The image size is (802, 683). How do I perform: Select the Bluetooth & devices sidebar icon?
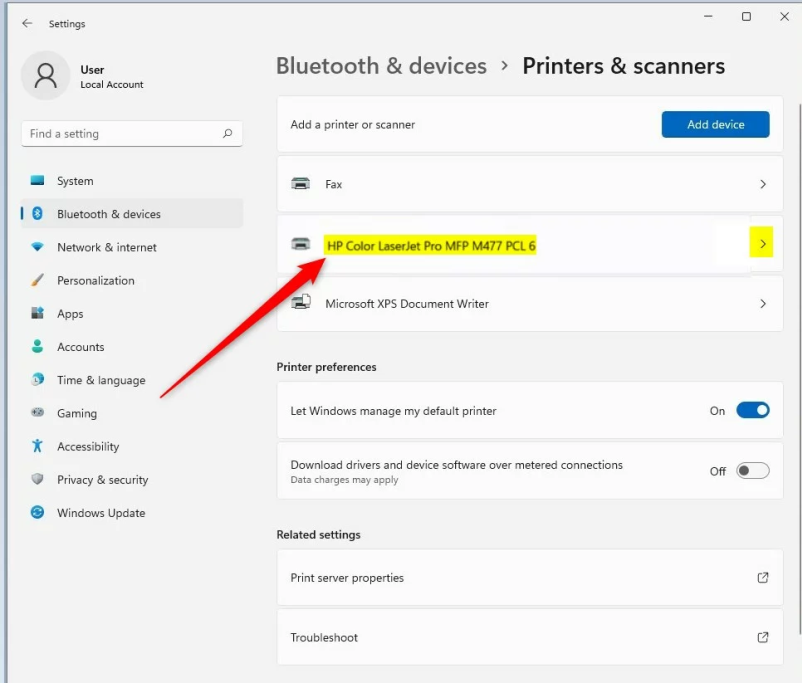[36, 214]
